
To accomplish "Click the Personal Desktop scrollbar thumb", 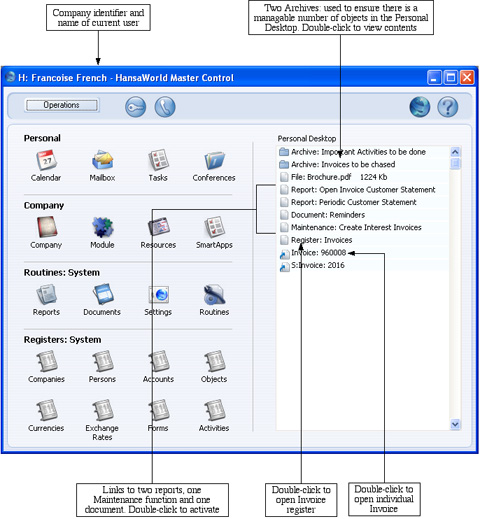I will click(455, 163).
